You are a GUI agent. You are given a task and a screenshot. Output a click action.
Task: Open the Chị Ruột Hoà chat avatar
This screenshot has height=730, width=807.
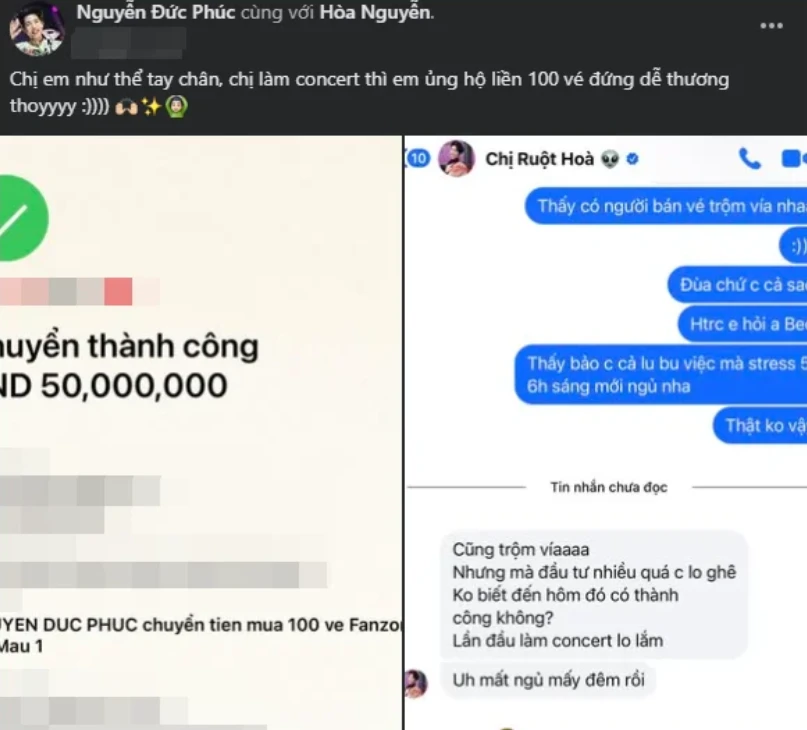click(x=456, y=158)
